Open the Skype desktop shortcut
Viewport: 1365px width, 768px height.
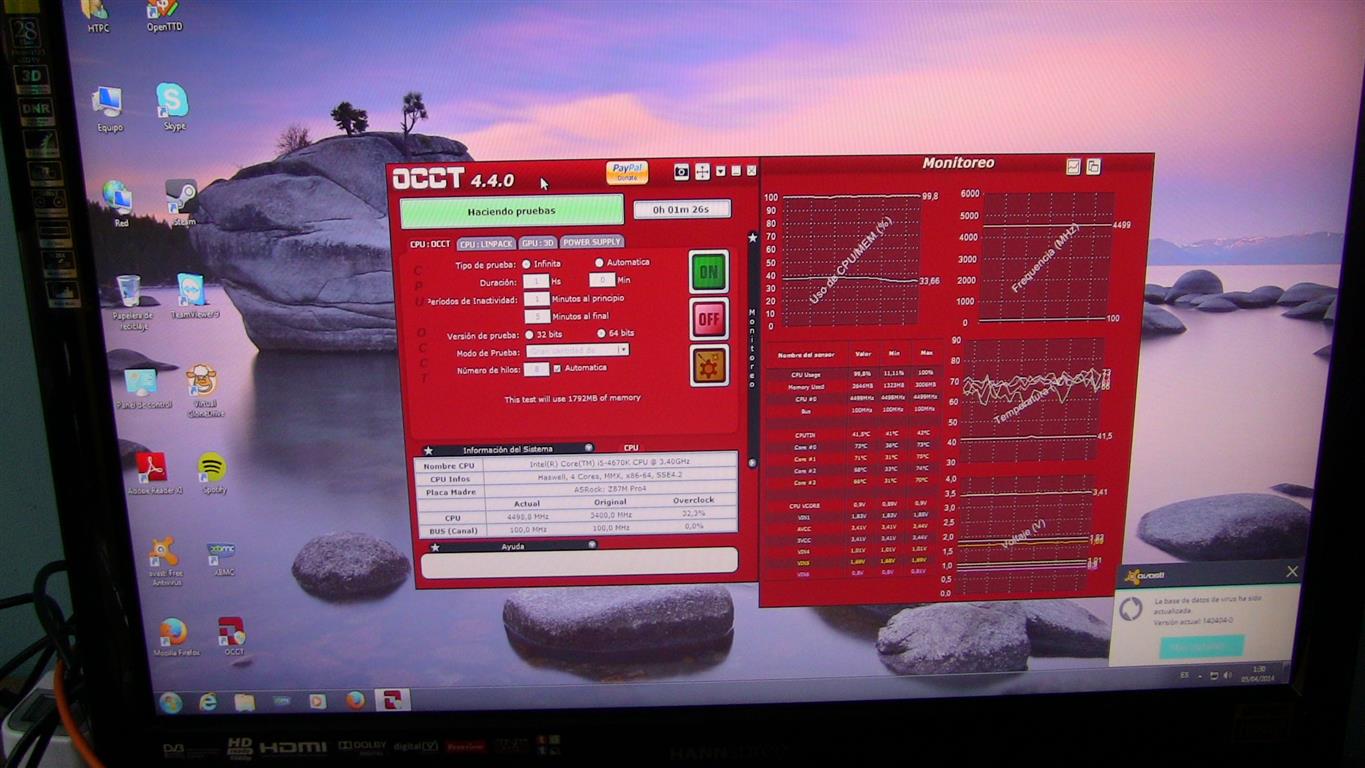coord(173,106)
